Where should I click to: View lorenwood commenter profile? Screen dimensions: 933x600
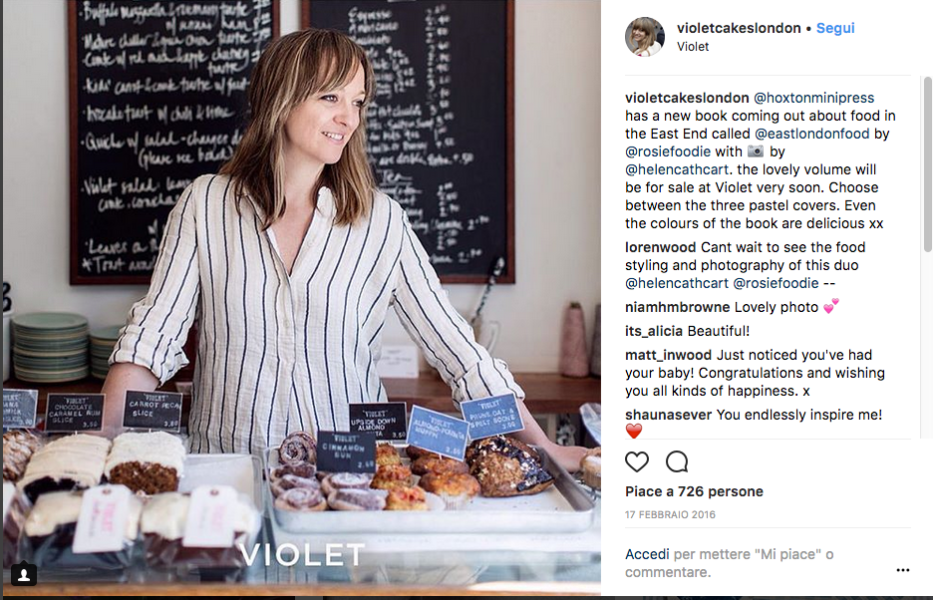tap(660, 247)
